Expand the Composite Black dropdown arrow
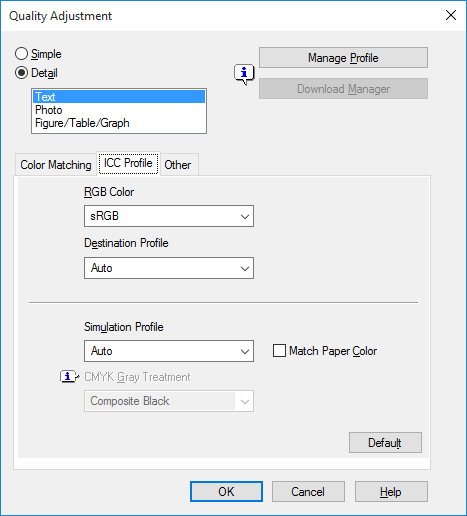Viewport: 467px width, 516px height. [245, 401]
